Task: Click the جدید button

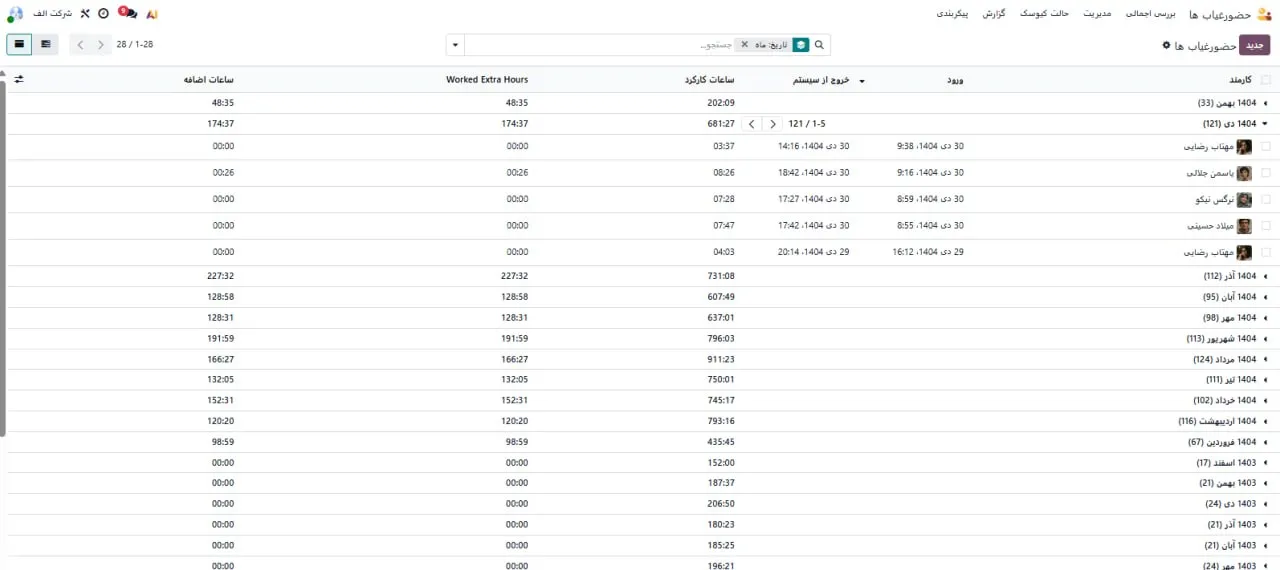Action: pos(1254,46)
